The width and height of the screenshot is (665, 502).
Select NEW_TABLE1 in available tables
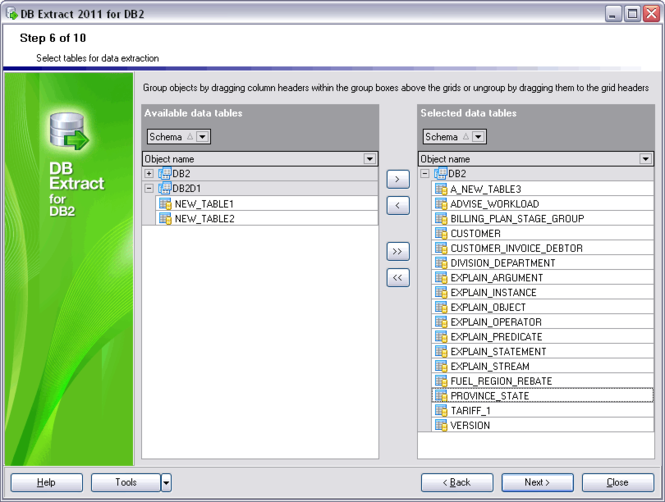point(267,204)
